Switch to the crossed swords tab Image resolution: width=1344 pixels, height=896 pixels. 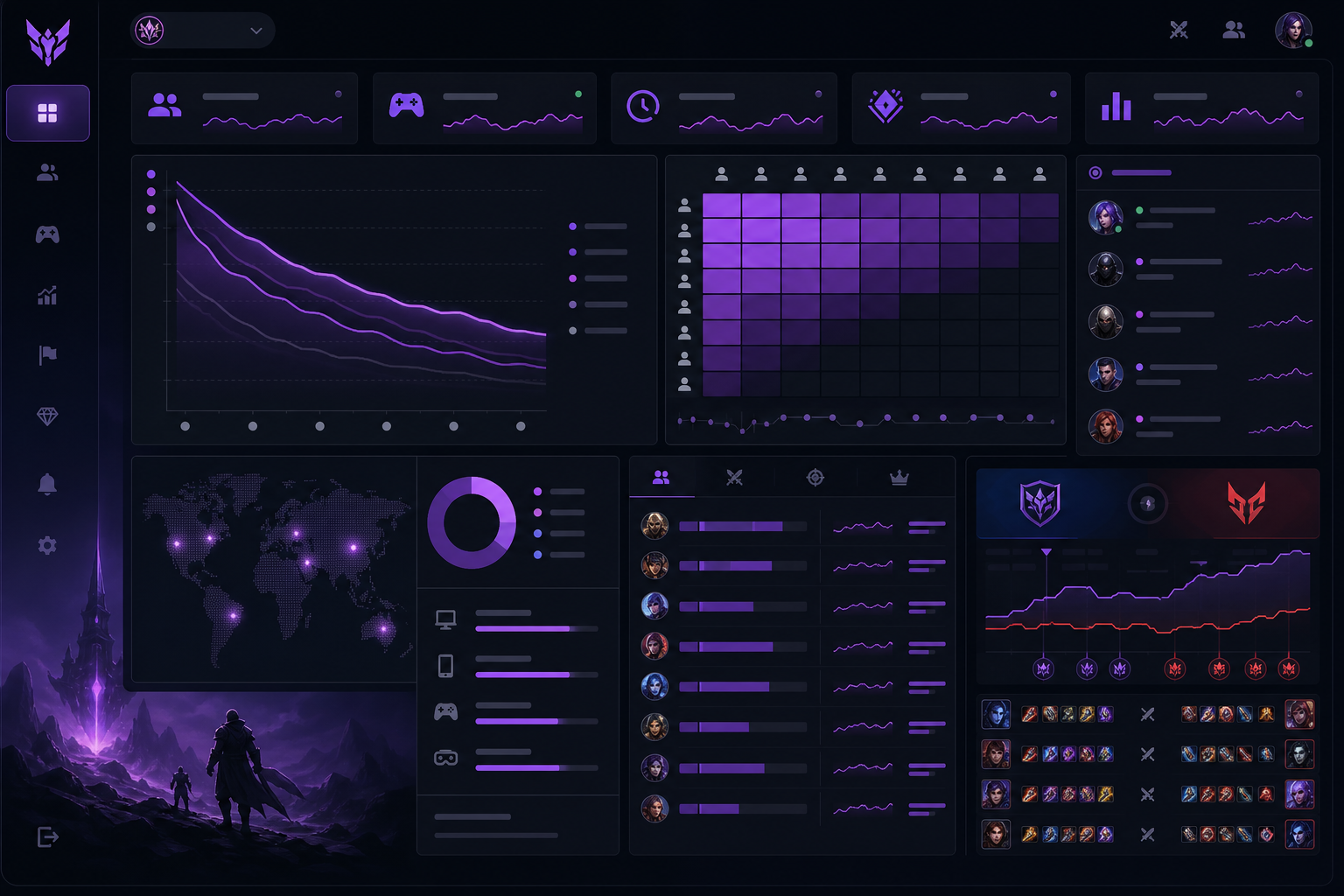pyautogui.click(x=734, y=478)
